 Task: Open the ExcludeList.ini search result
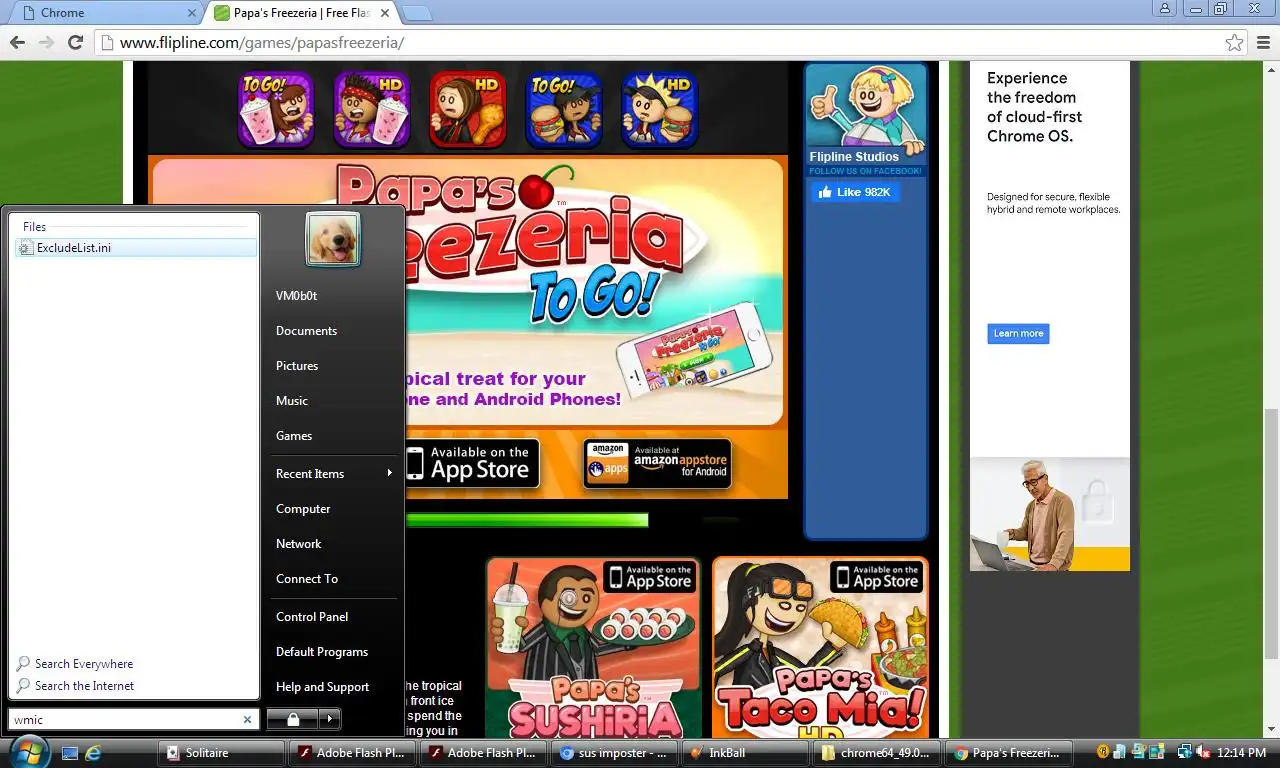[x=136, y=248]
